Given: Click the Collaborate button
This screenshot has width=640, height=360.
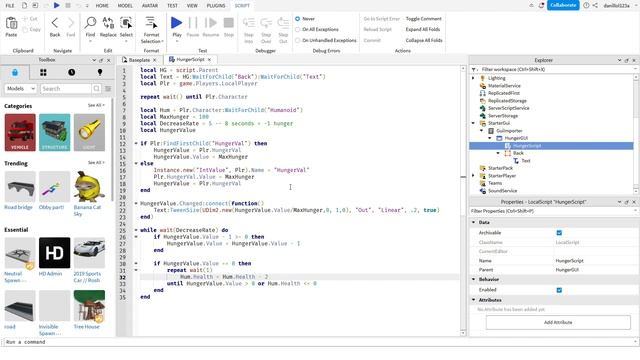Looking at the screenshot, I should [563, 5].
